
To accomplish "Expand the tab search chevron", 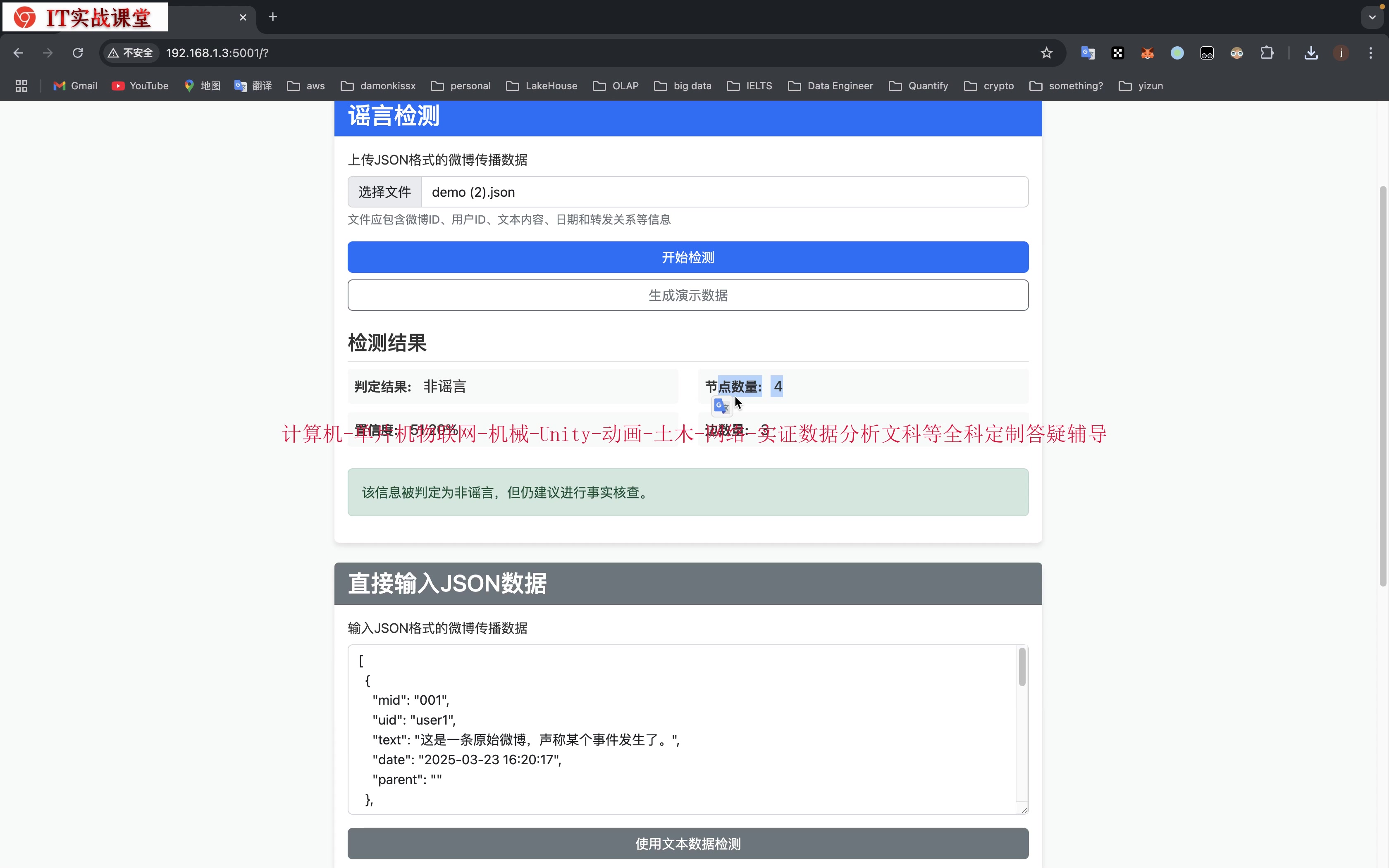I will point(1372,17).
